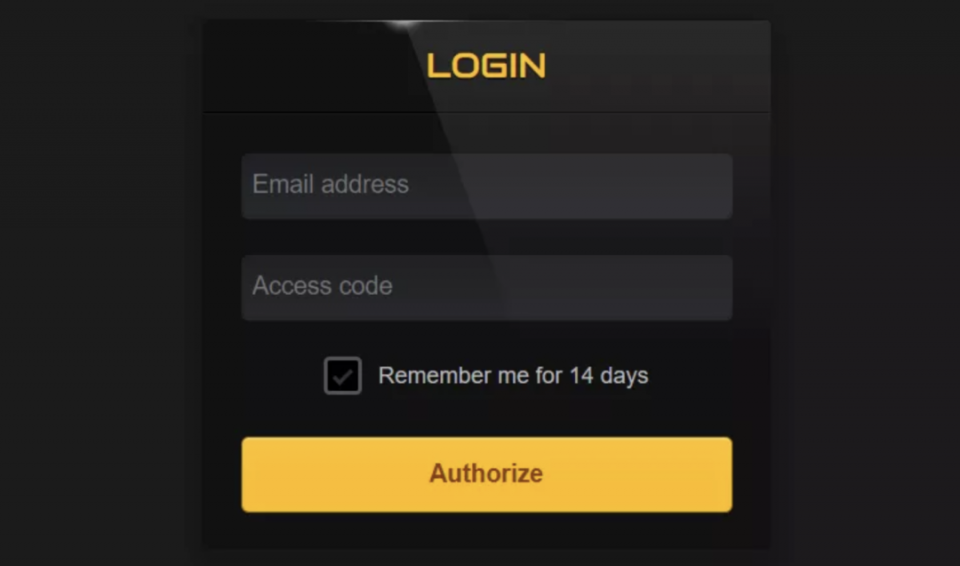Click the bright glare highlight atop the panel
This screenshot has width=960, height=566.
click(404, 25)
